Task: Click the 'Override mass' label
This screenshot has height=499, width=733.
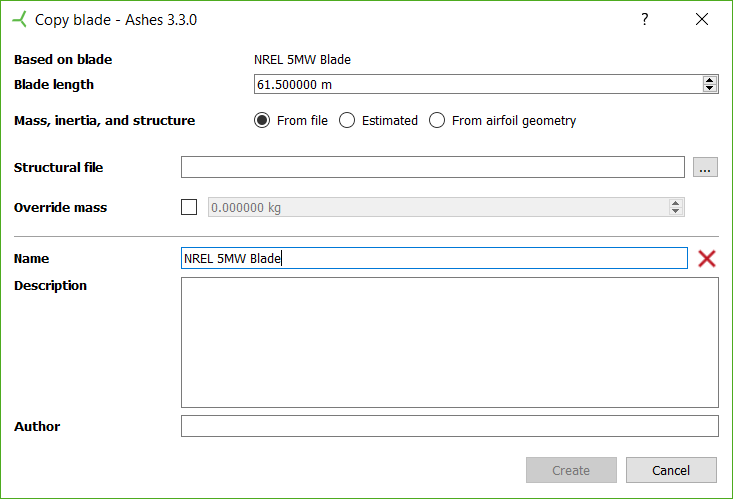Action: tap(60, 207)
